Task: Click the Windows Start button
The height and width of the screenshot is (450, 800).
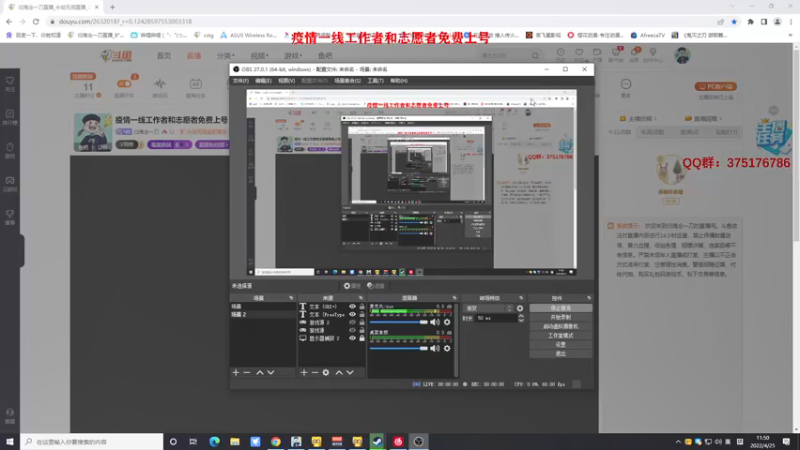Action: point(10,441)
